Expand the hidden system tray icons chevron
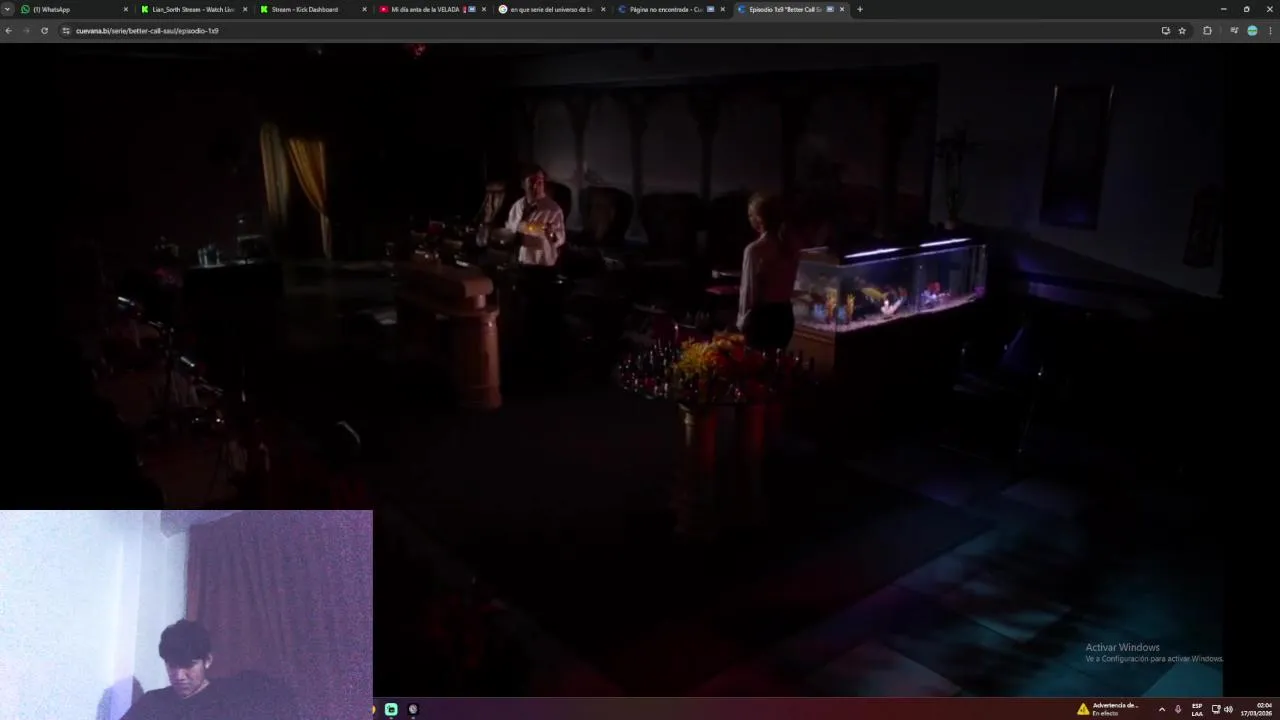 [x=1161, y=709]
